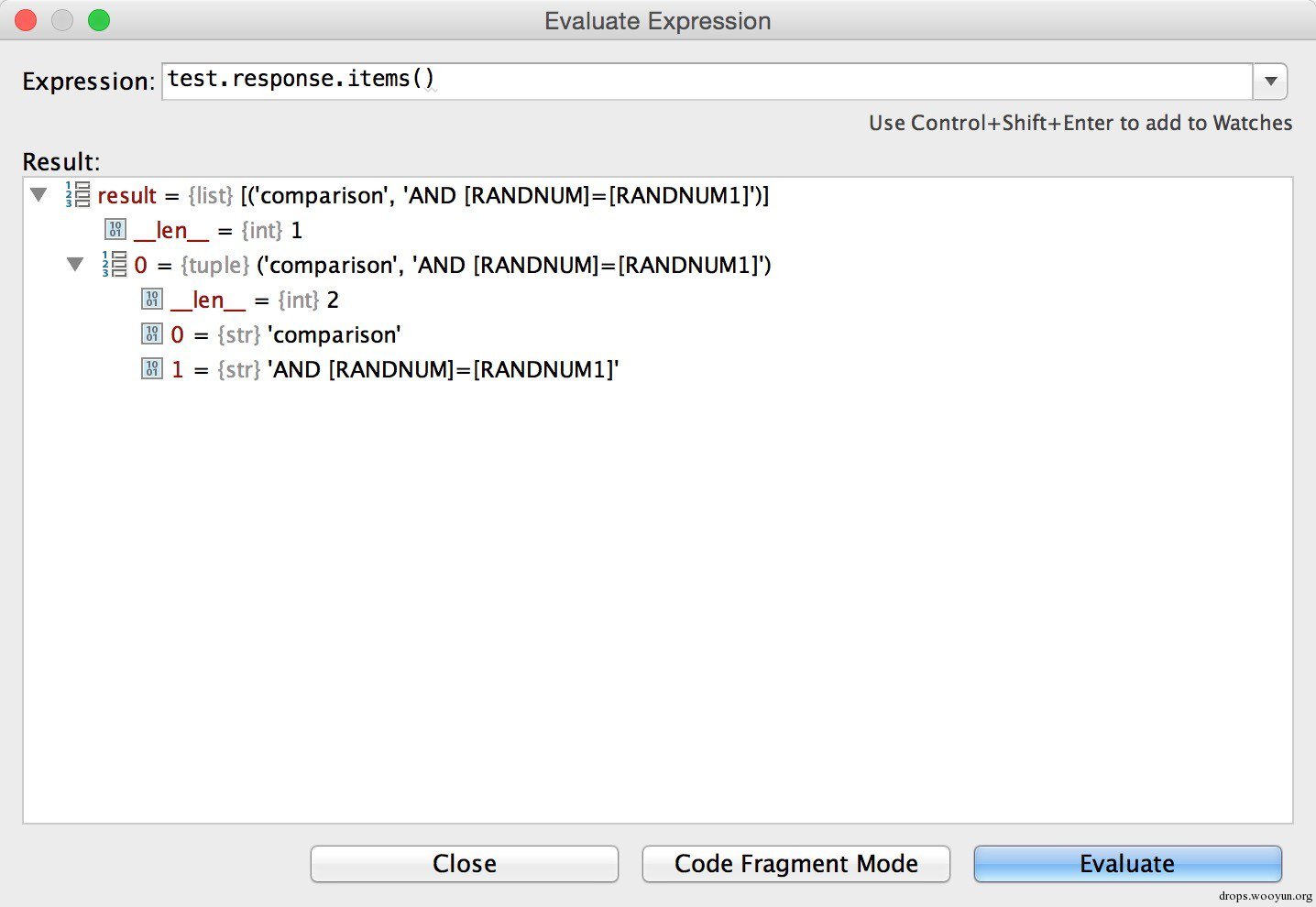This screenshot has width=1316, height=907.
Task: Click the tuple icon beside index 0
Action: click(x=115, y=265)
